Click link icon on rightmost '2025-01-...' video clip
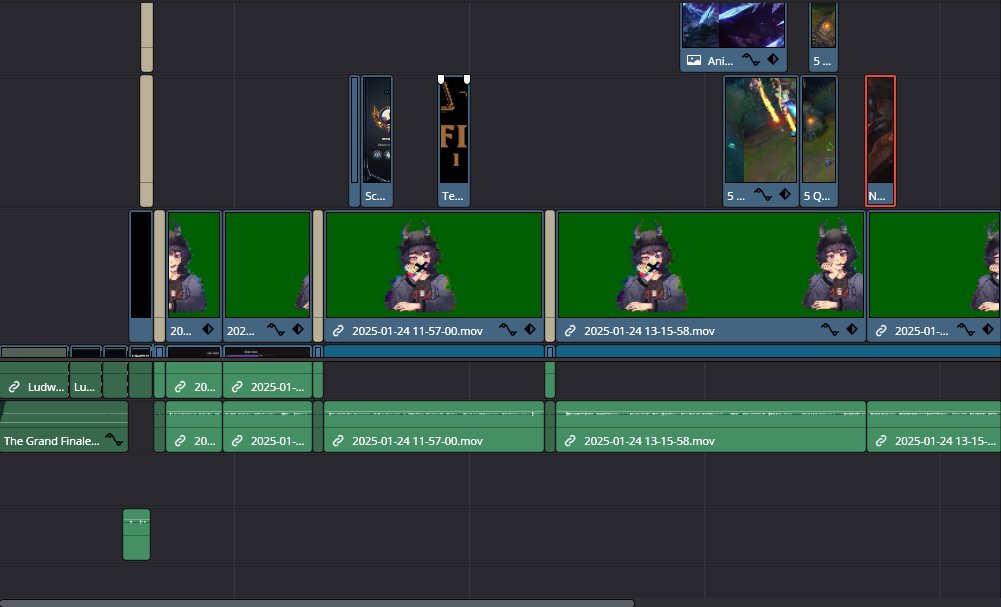The image size is (1001, 607). point(881,331)
